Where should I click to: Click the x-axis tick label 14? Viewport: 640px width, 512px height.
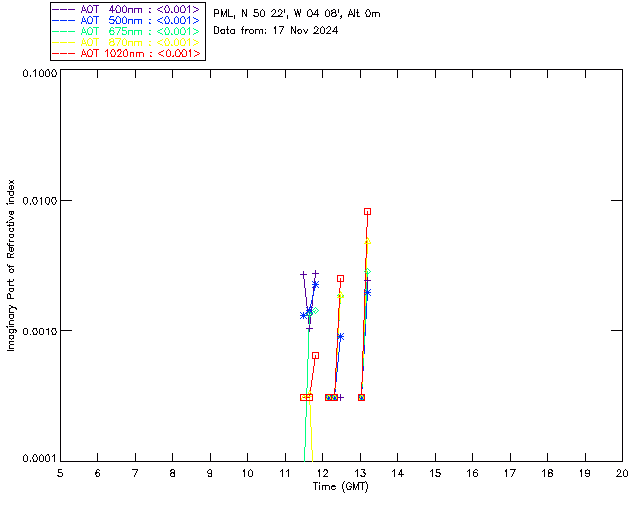(x=398, y=473)
